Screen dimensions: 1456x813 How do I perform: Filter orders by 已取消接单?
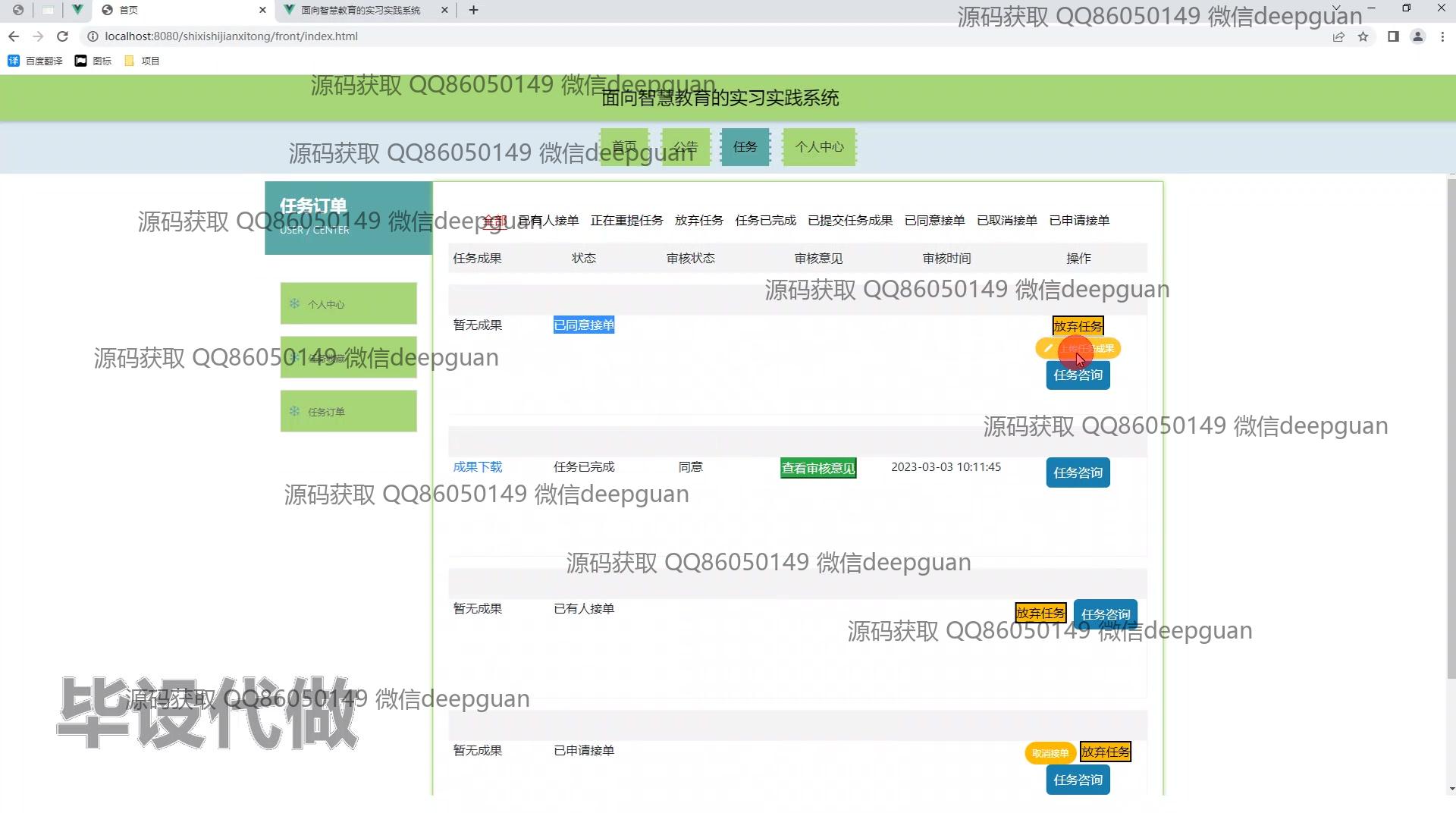pyautogui.click(x=1007, y=221)
